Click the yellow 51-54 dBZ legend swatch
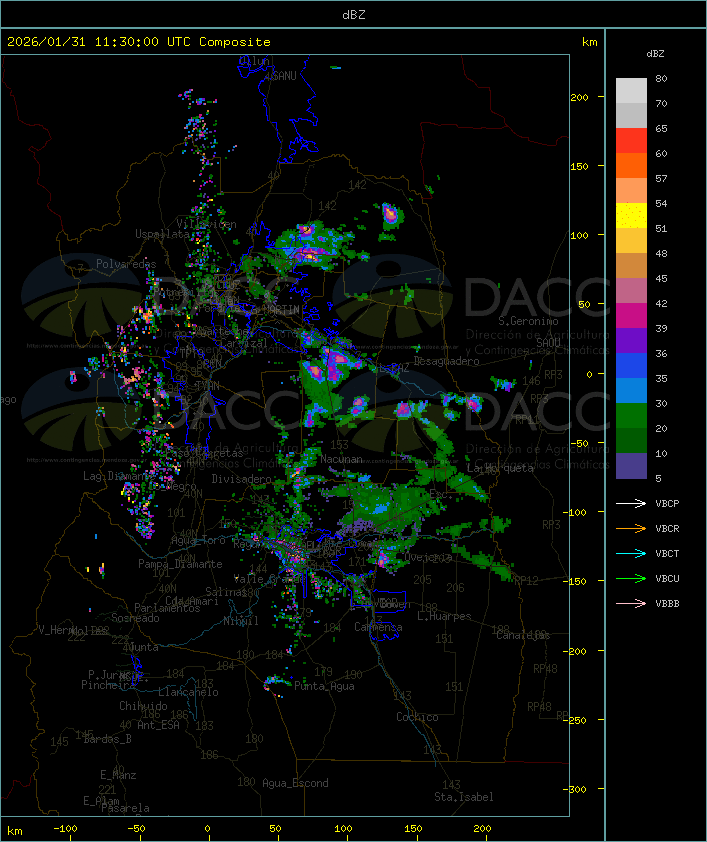Viewport: 707px width, 842px height. 631,216
